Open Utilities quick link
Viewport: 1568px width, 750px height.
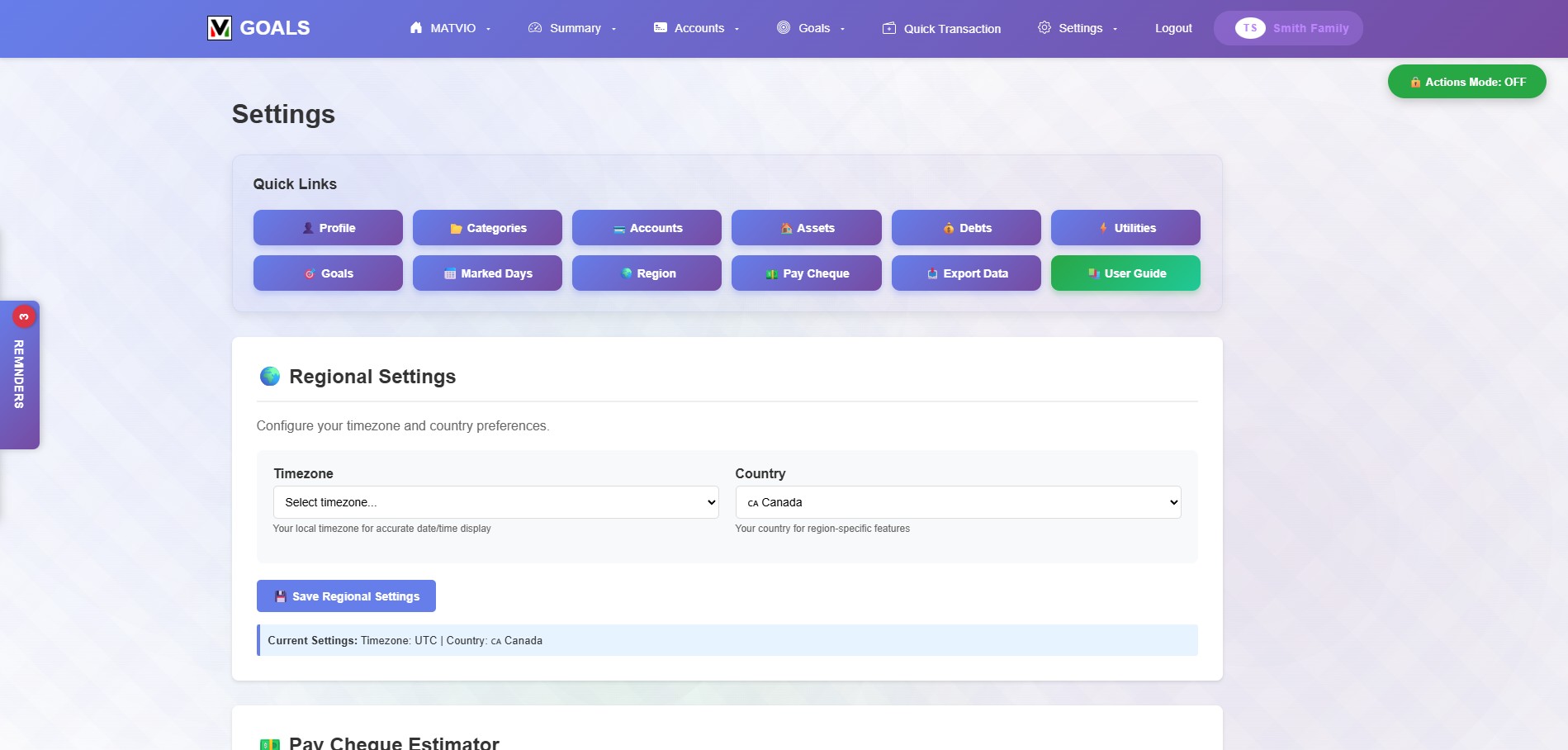coord(1125,228)
